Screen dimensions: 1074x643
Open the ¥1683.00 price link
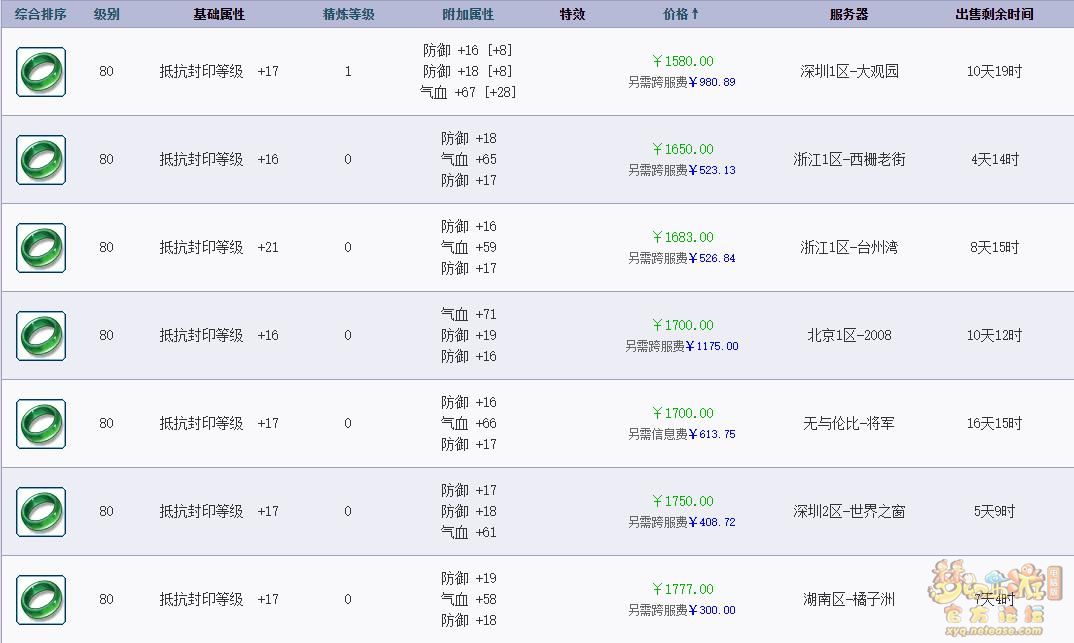tap(683, 238)
